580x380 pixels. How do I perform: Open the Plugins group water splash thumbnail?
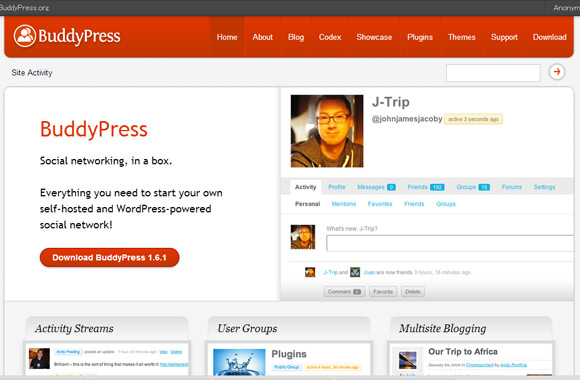(239, 362)
